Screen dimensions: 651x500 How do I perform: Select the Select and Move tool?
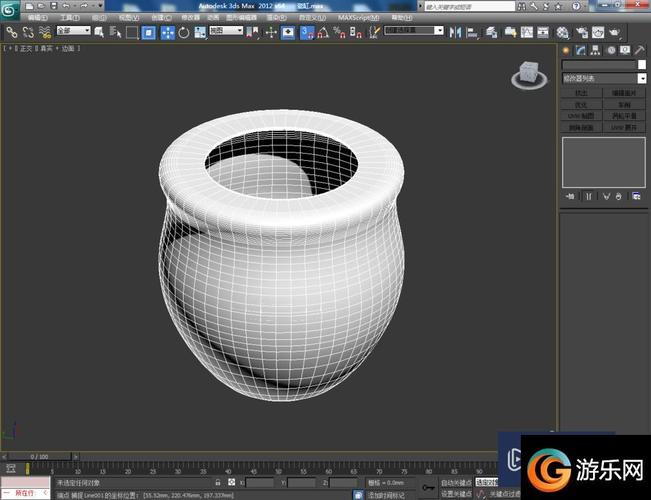coord(167,32)
